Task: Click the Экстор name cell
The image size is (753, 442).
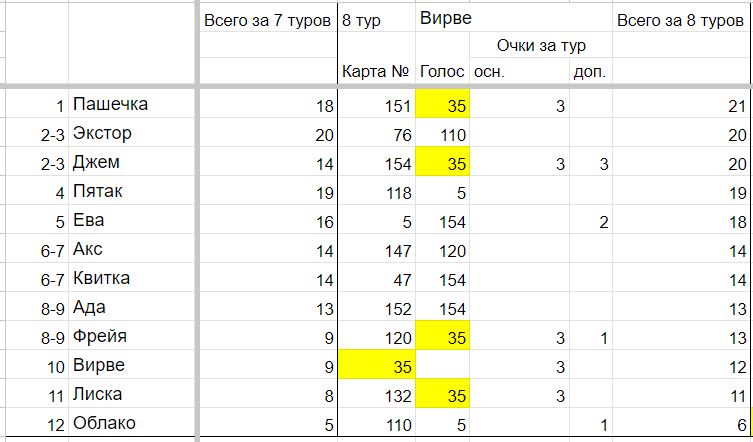Action: click(x=132, y=133)
